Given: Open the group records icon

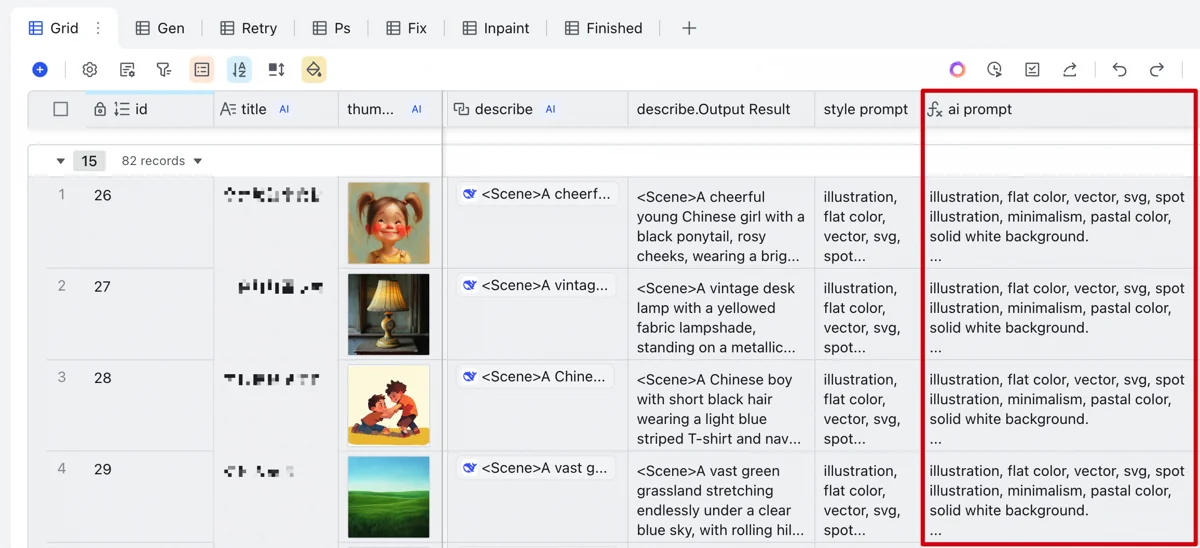Looking at the screenshot, I should point(202,69).
